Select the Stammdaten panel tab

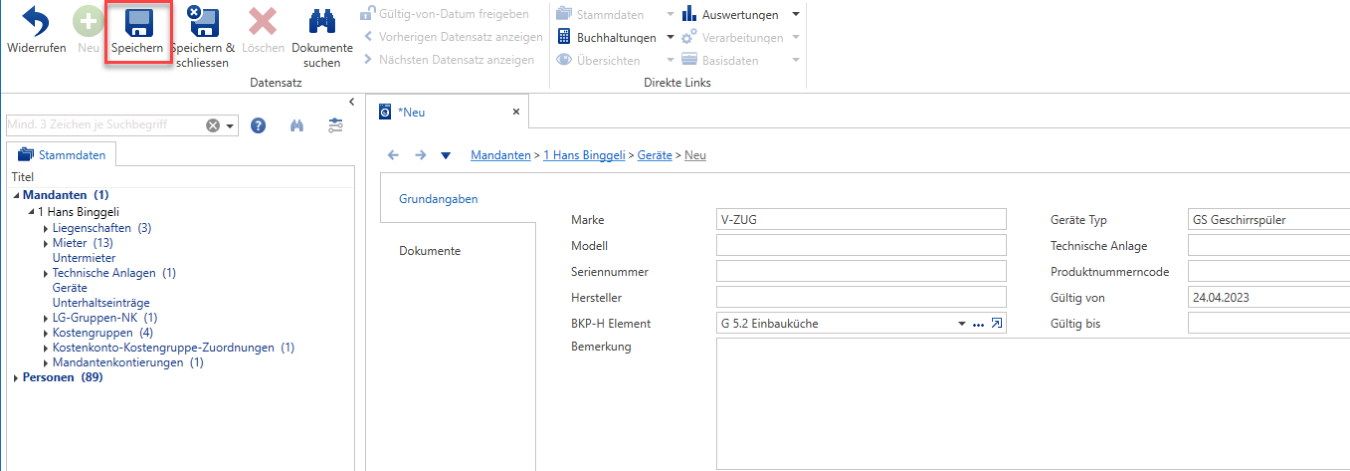coord(61,155)
